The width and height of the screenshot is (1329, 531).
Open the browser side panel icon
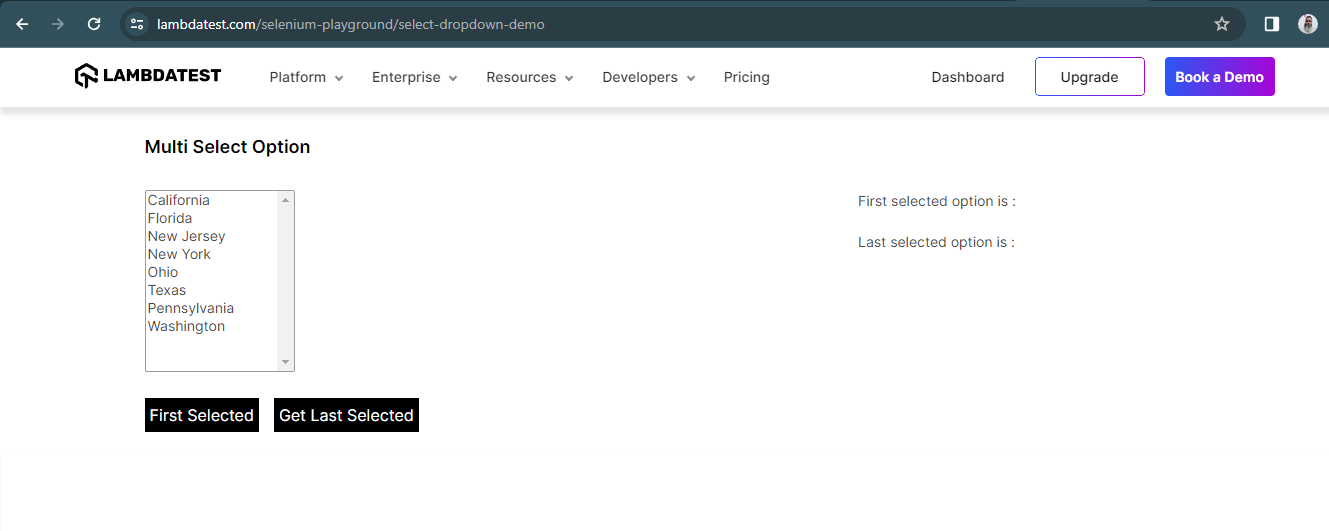pos(1272,24)
